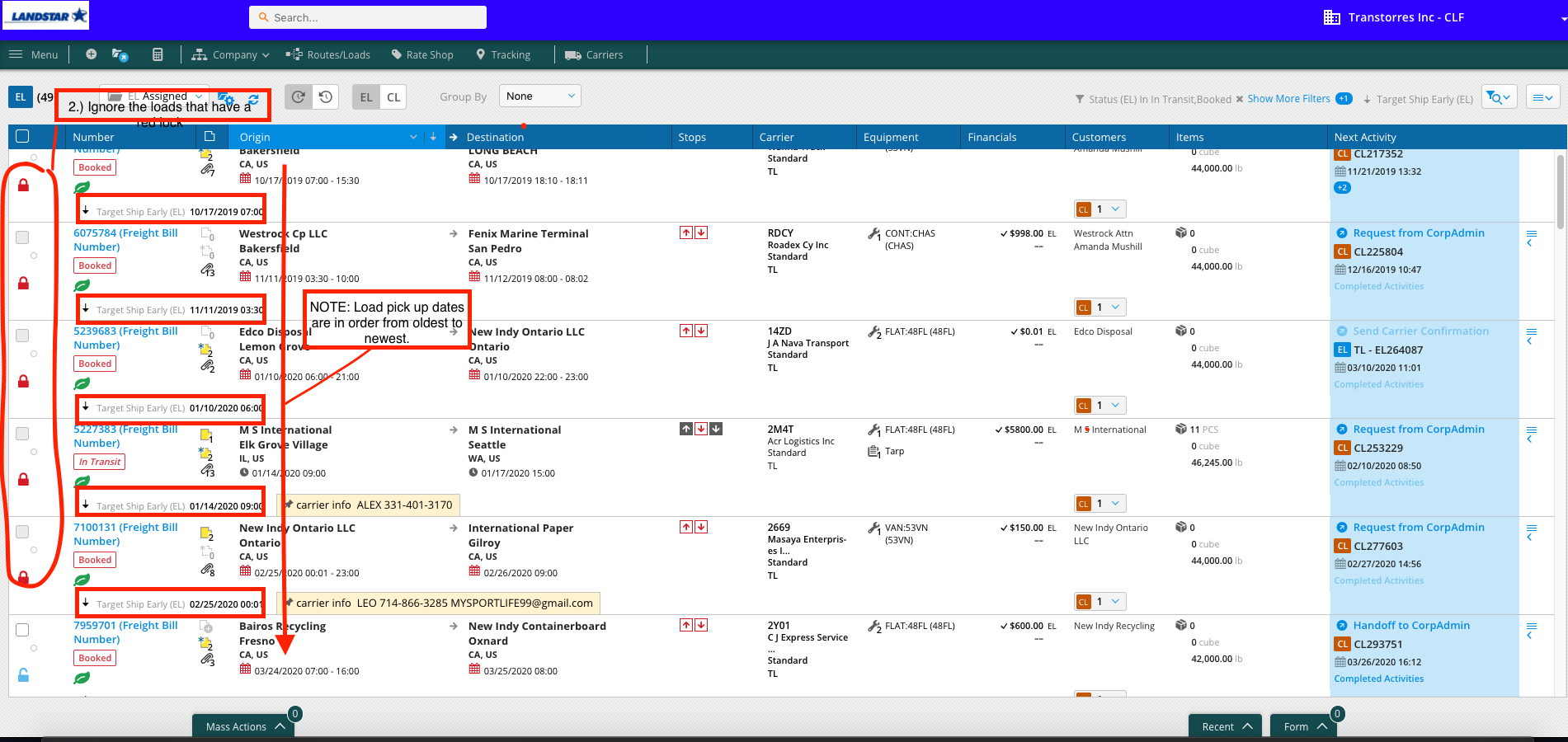Toggle the select-all checkbox in the header row

coord(22,135)
